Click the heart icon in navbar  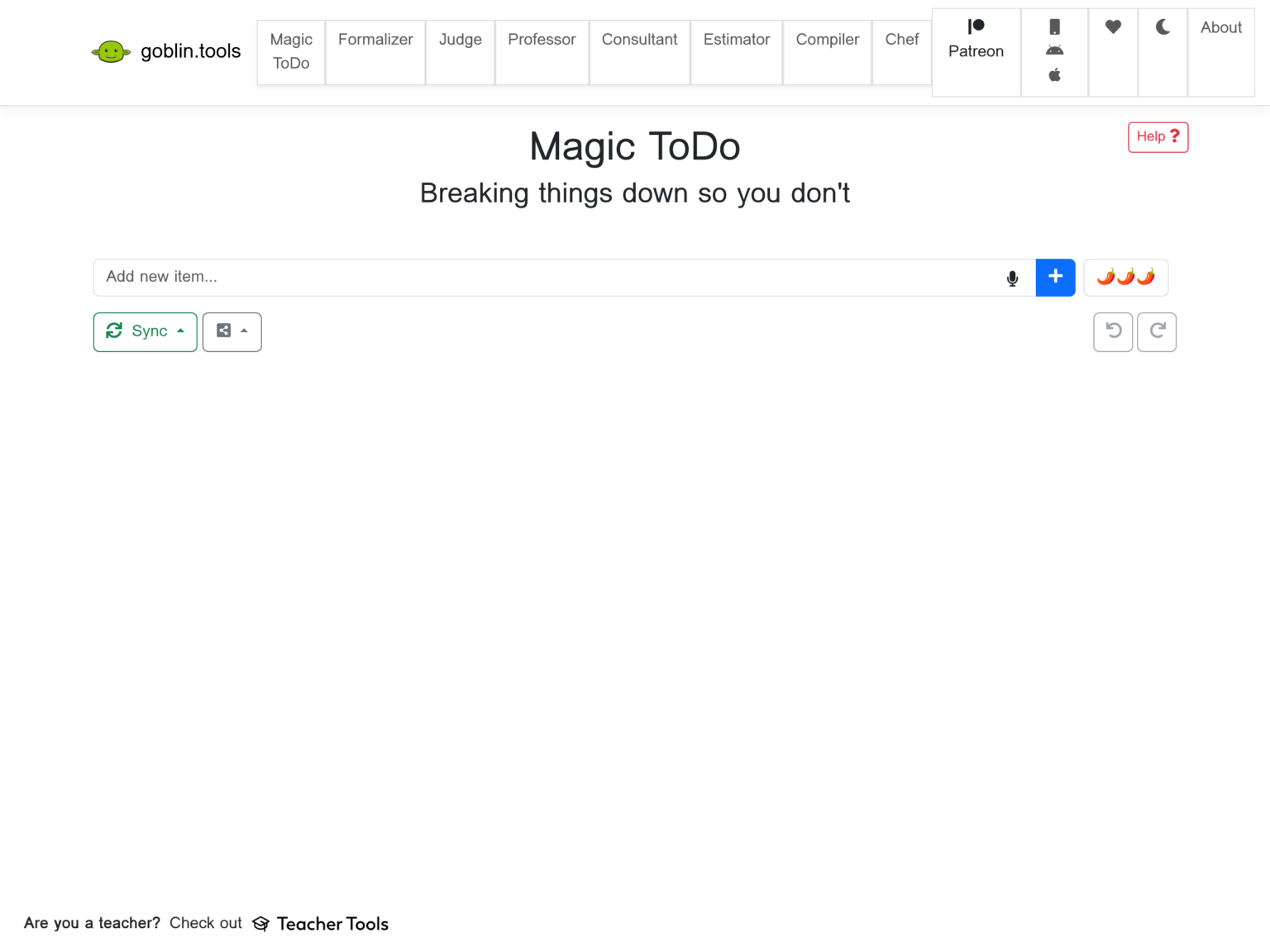[1113, 27]
